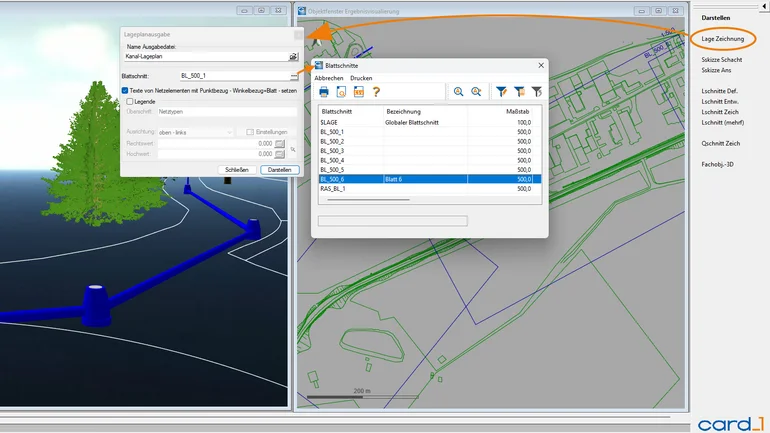Open Blattschnitt selection button next to BL_500_1
Screen dimensions: 770x433
point(293,75)
